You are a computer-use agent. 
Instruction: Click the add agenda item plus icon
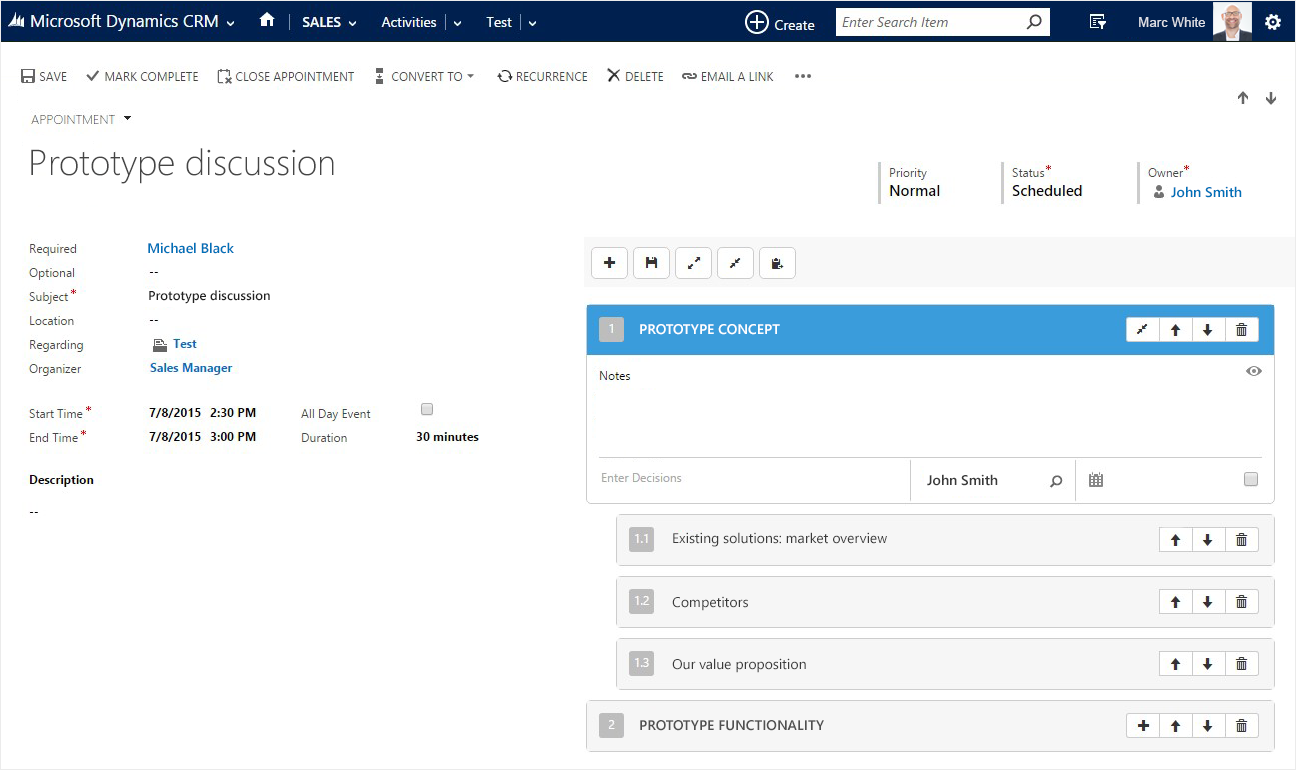[x=609, y=263]
